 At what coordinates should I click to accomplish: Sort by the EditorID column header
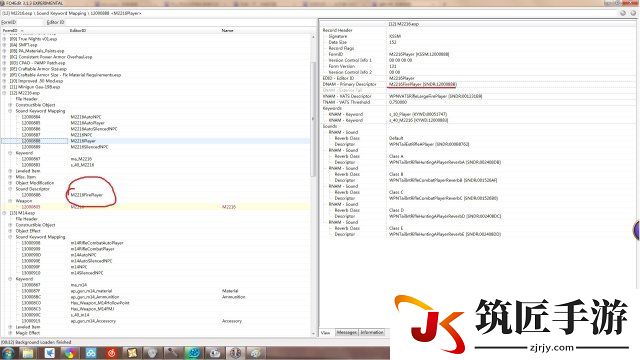click(x=78, y=31)
